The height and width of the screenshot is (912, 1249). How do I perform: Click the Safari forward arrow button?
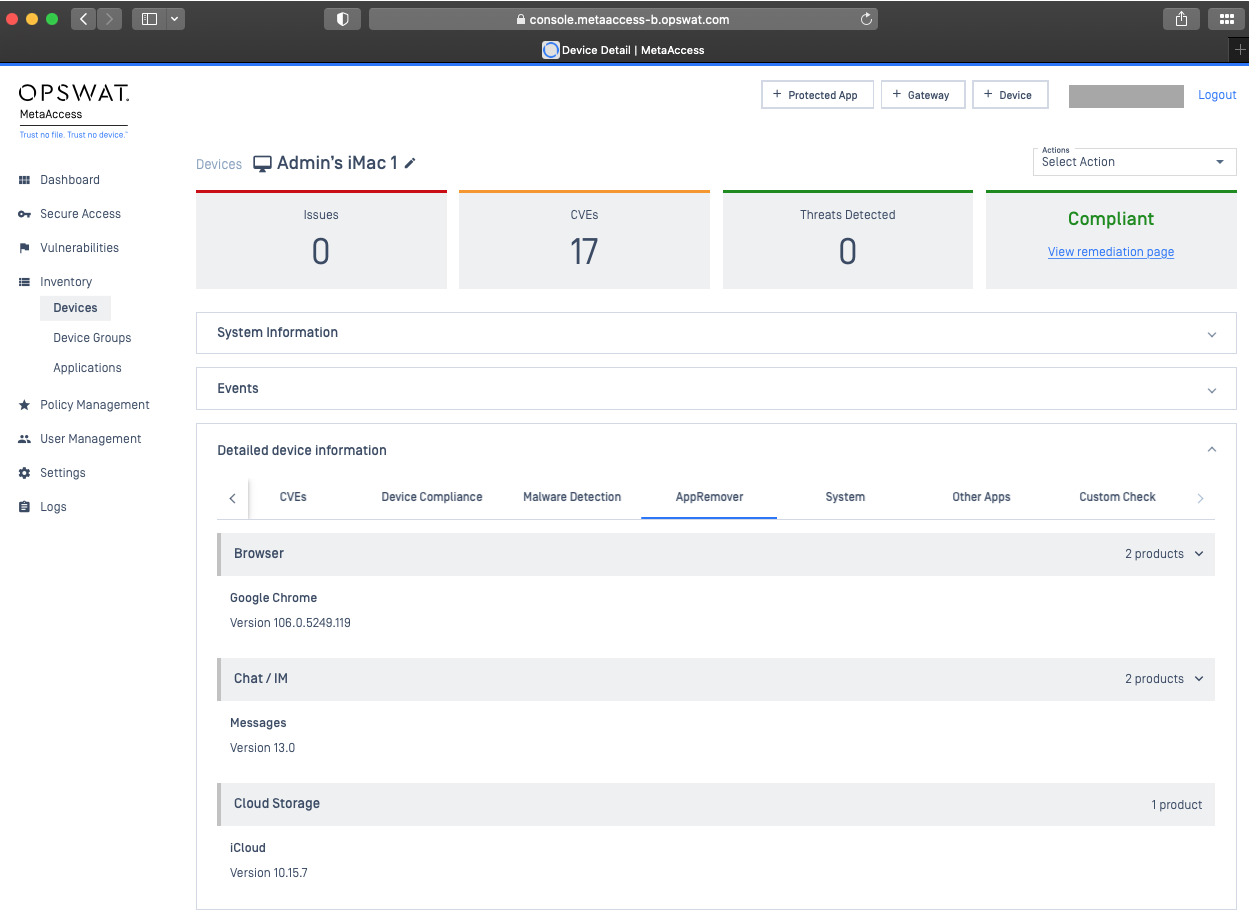[x=110, y=19]
